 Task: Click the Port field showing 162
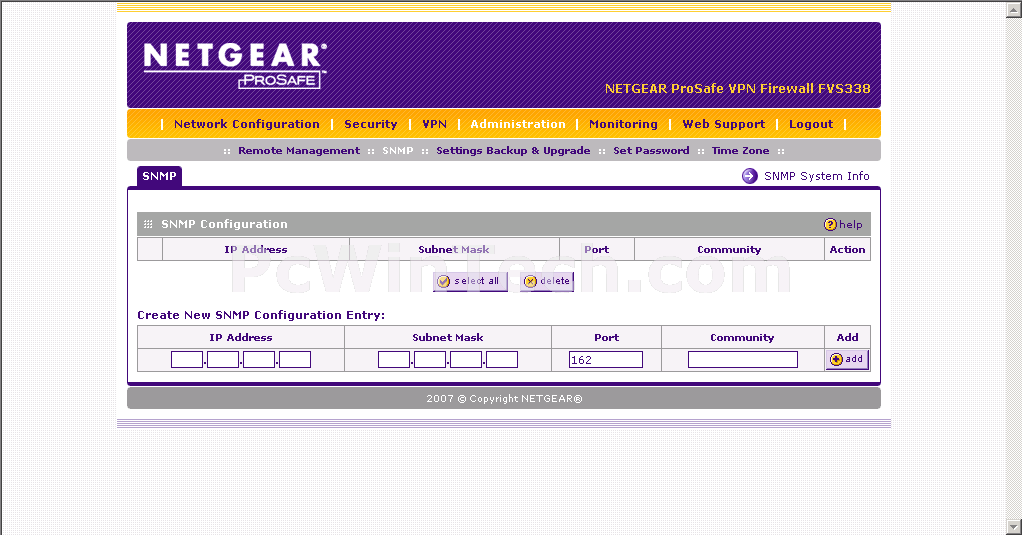[x=606, y=360]
